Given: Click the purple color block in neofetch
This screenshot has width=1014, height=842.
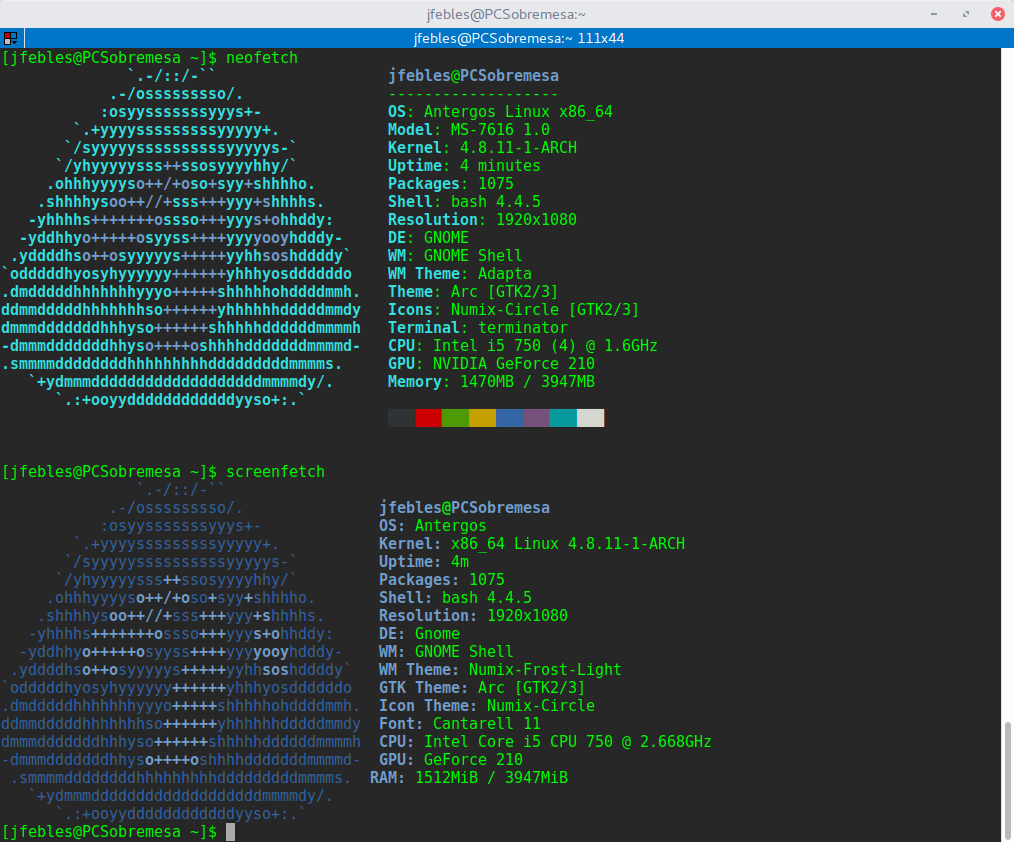Looking at the screenshot, I should click(x=536, y=418).
